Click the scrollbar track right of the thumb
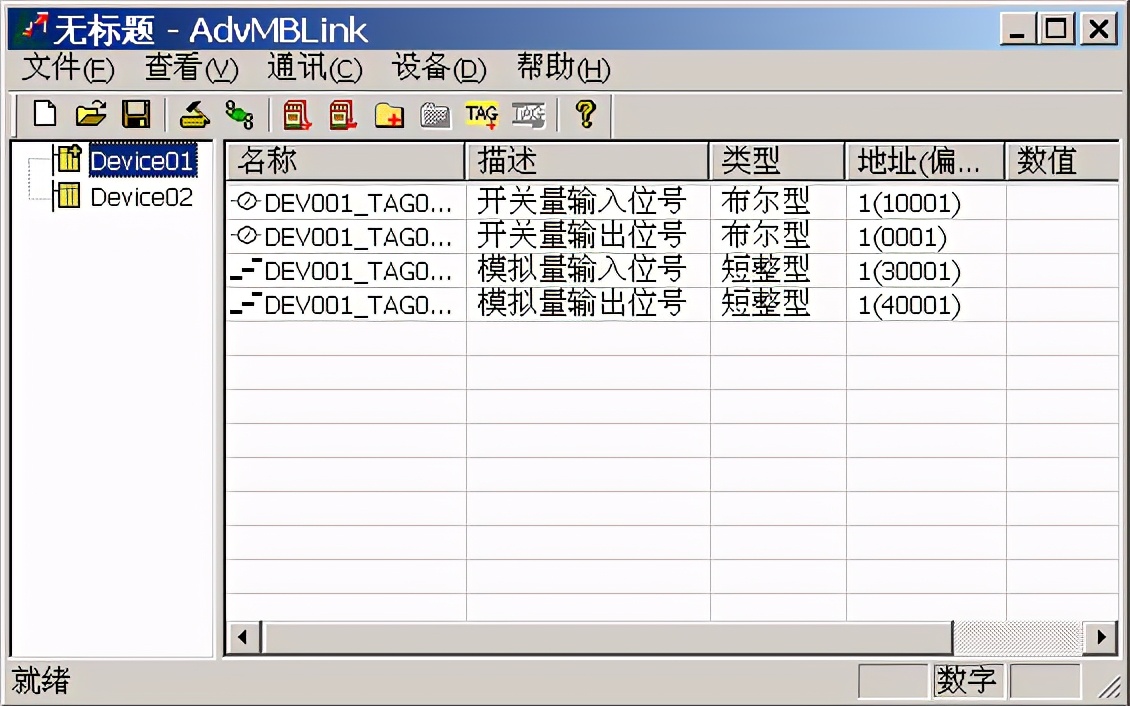The height and width of the screenshot is (706, 1130). 1018,637
